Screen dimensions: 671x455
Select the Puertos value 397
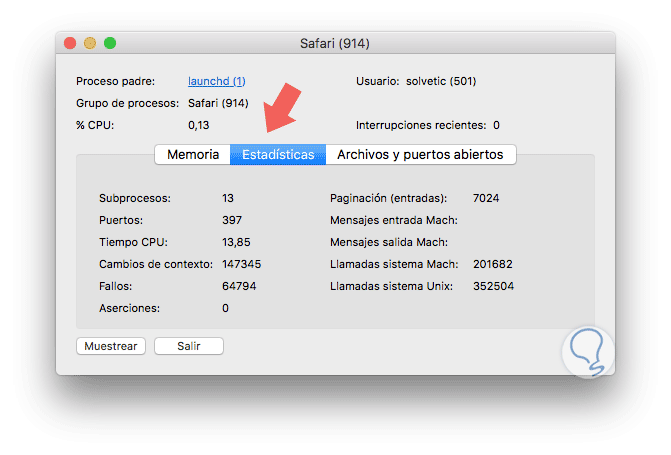[232, 220]
